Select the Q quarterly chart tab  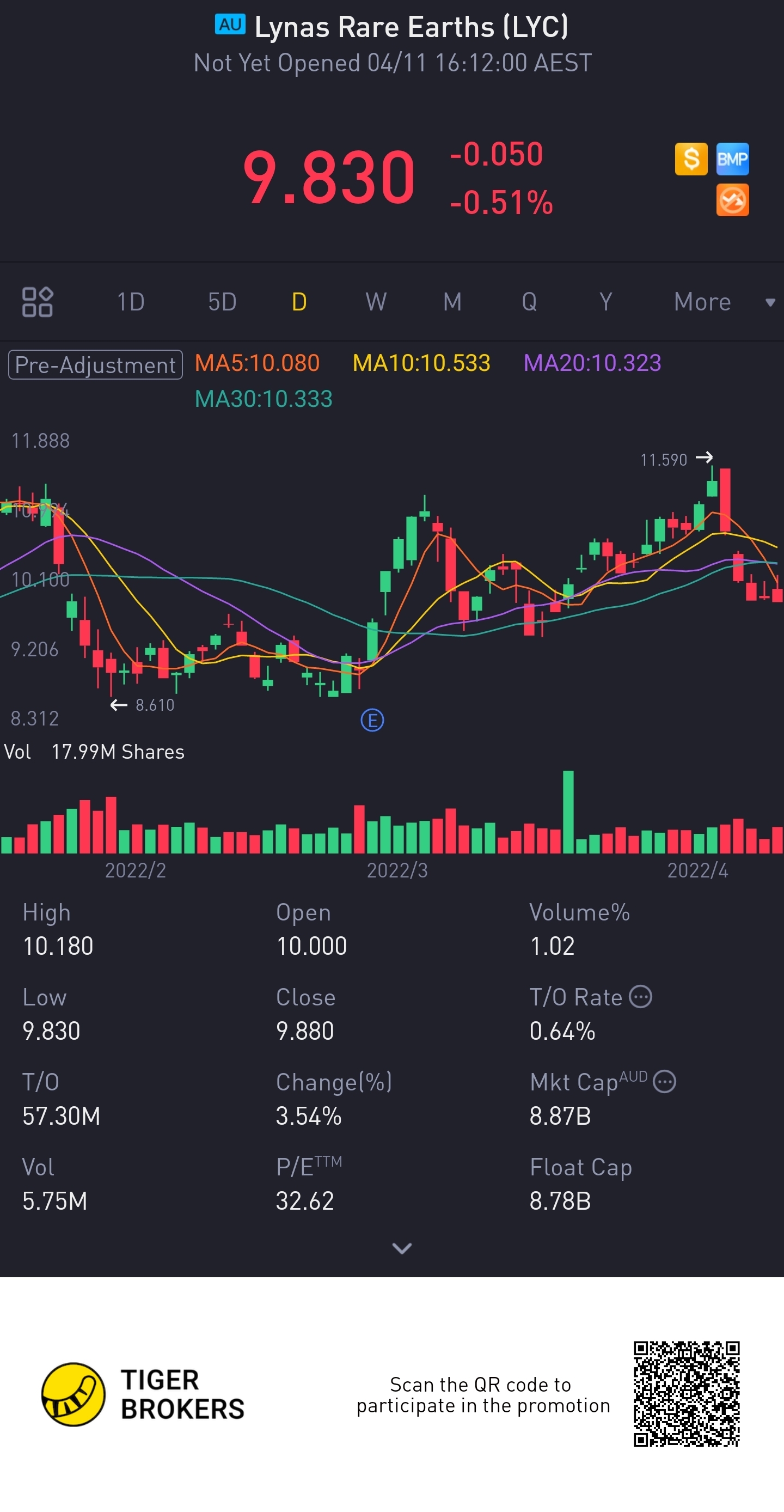(x=529, y=302)
